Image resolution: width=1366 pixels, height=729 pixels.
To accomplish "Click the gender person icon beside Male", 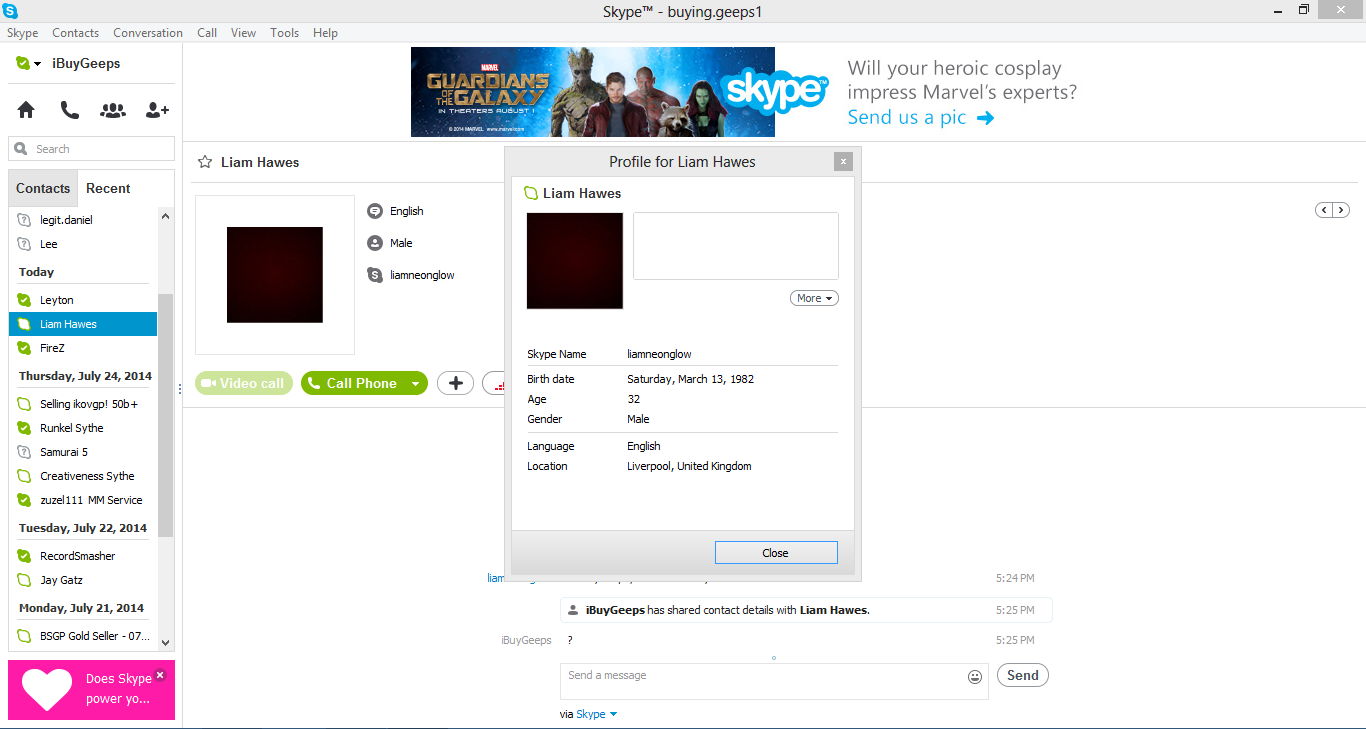I will 375,243.
